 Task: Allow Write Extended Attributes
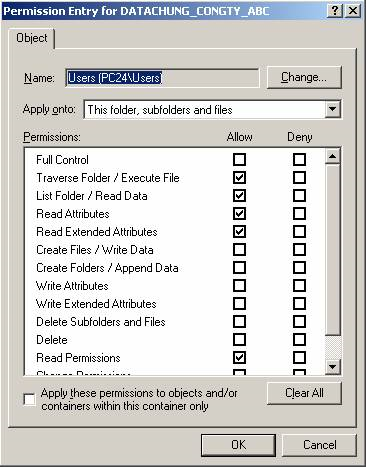[x=239, y=304]
